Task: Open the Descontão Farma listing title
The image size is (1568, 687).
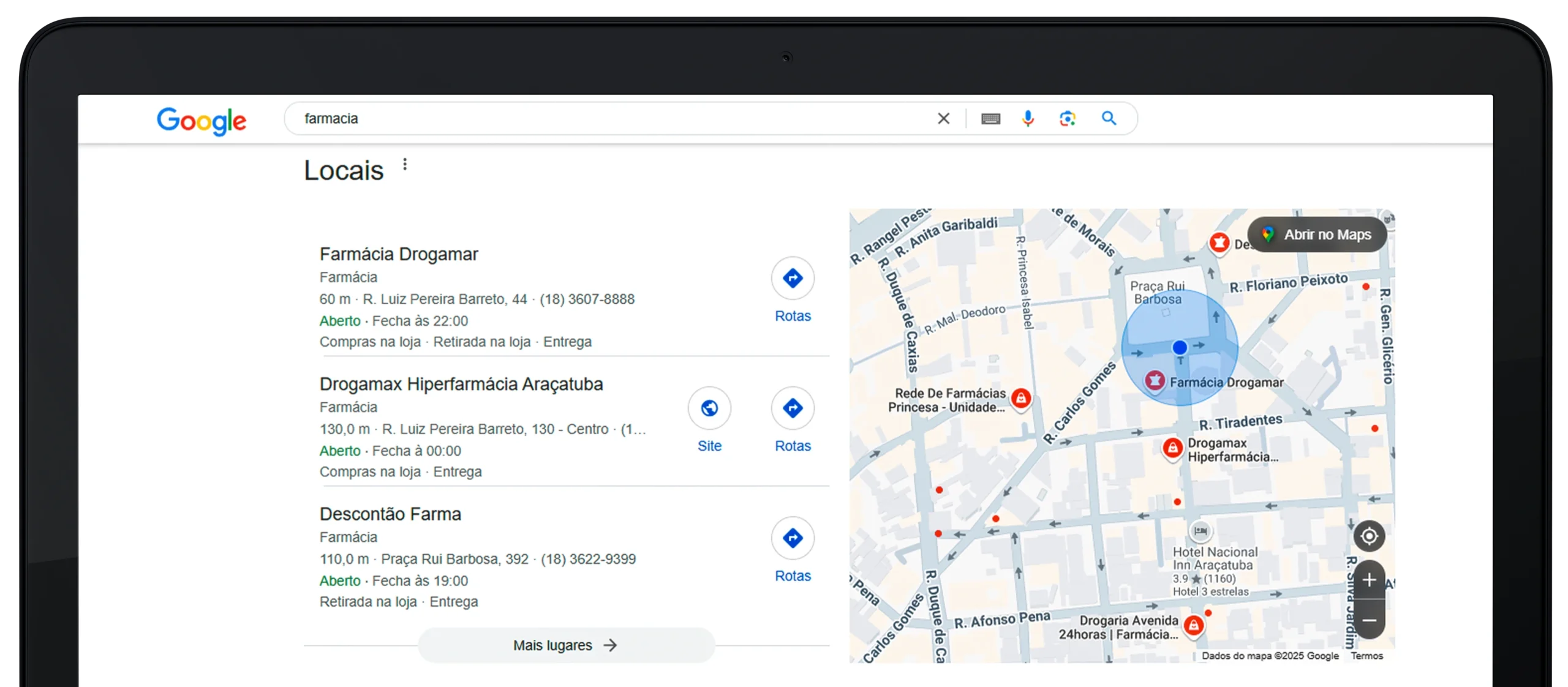Action: pos(390,514)
